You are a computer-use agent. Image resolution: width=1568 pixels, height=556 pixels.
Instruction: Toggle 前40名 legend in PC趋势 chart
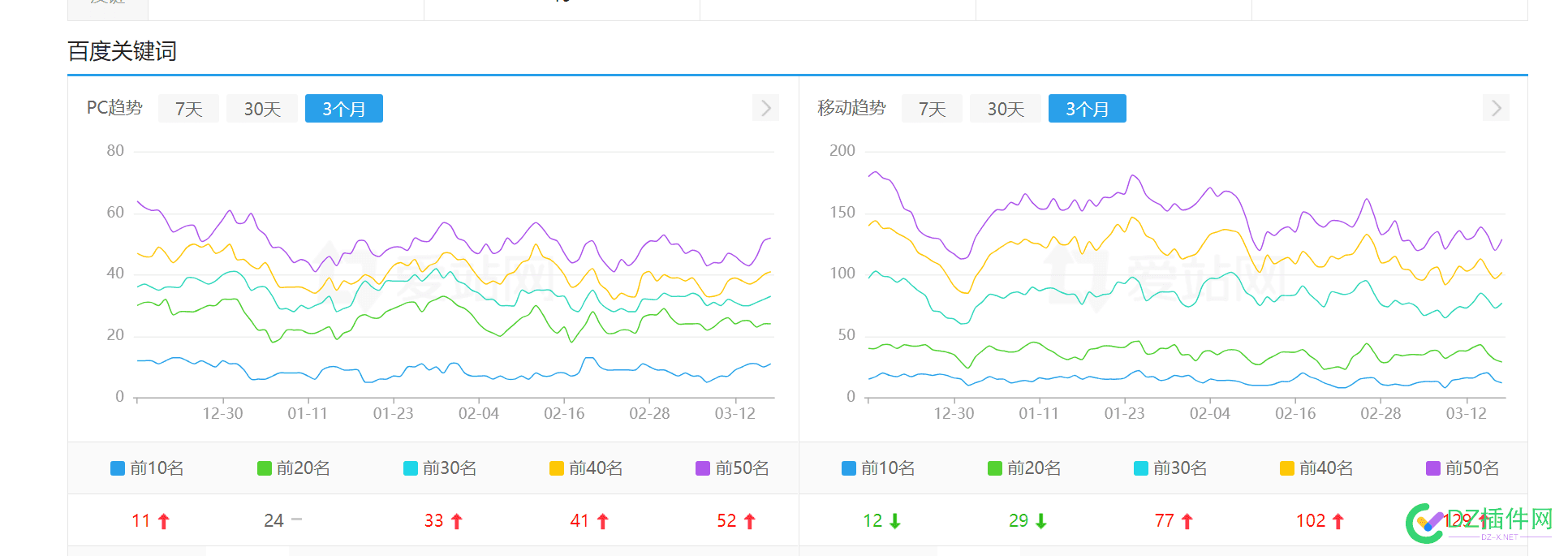tap(586, 468)
